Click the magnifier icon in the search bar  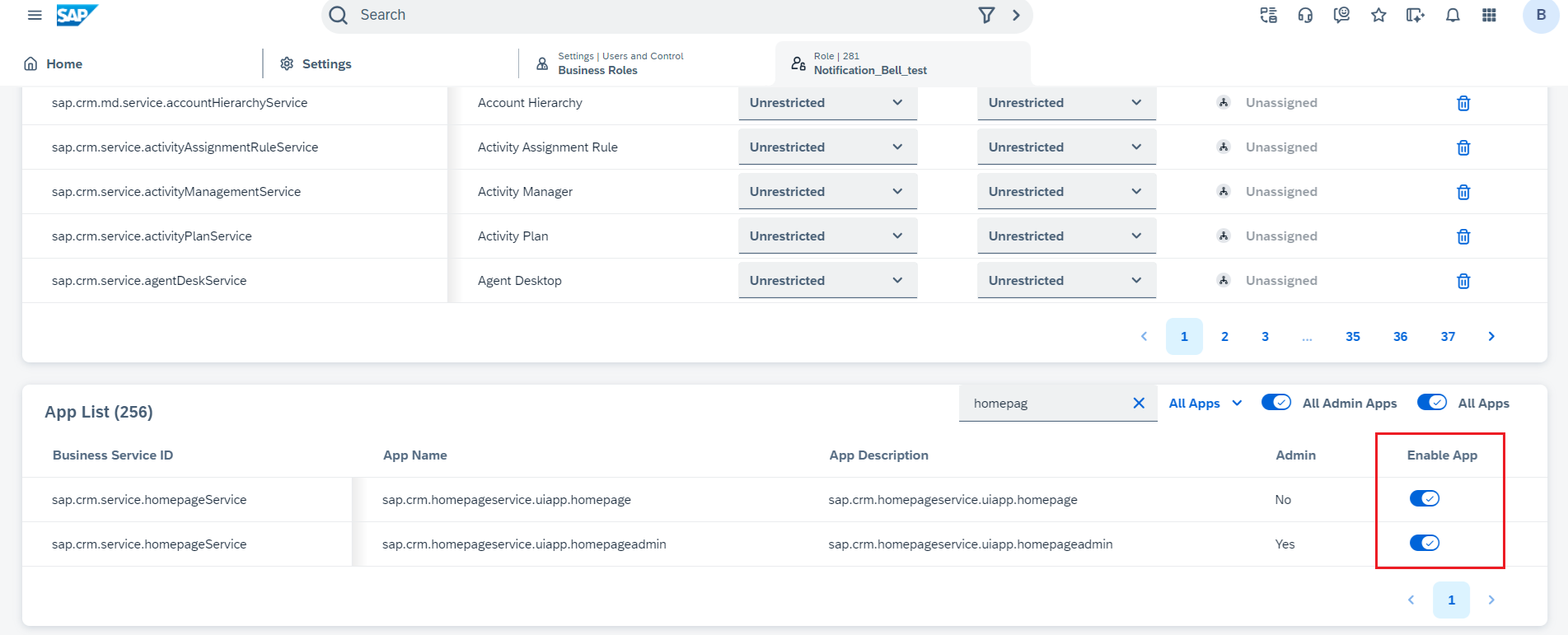[338, 15]
